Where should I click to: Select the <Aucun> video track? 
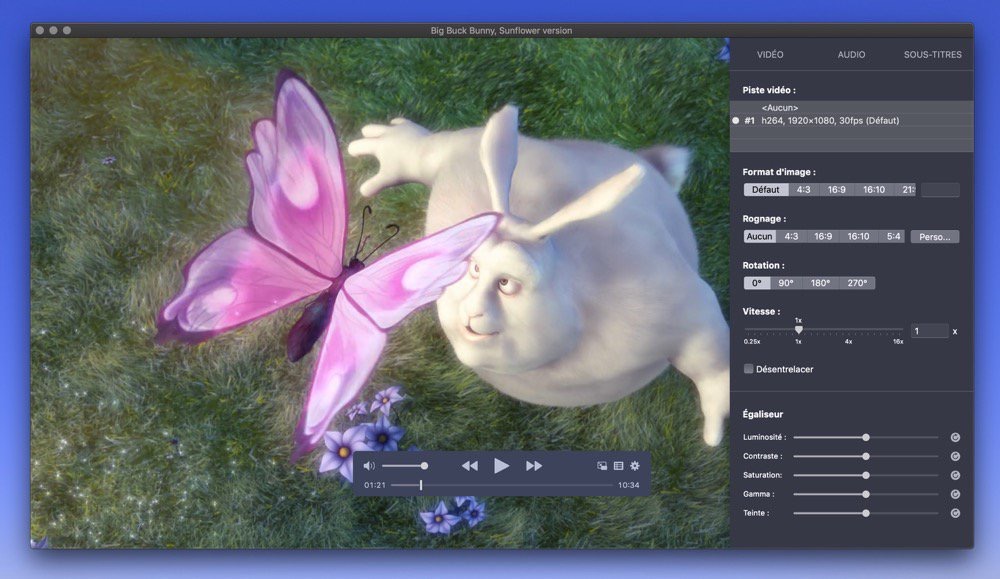[x=851, y=108]
